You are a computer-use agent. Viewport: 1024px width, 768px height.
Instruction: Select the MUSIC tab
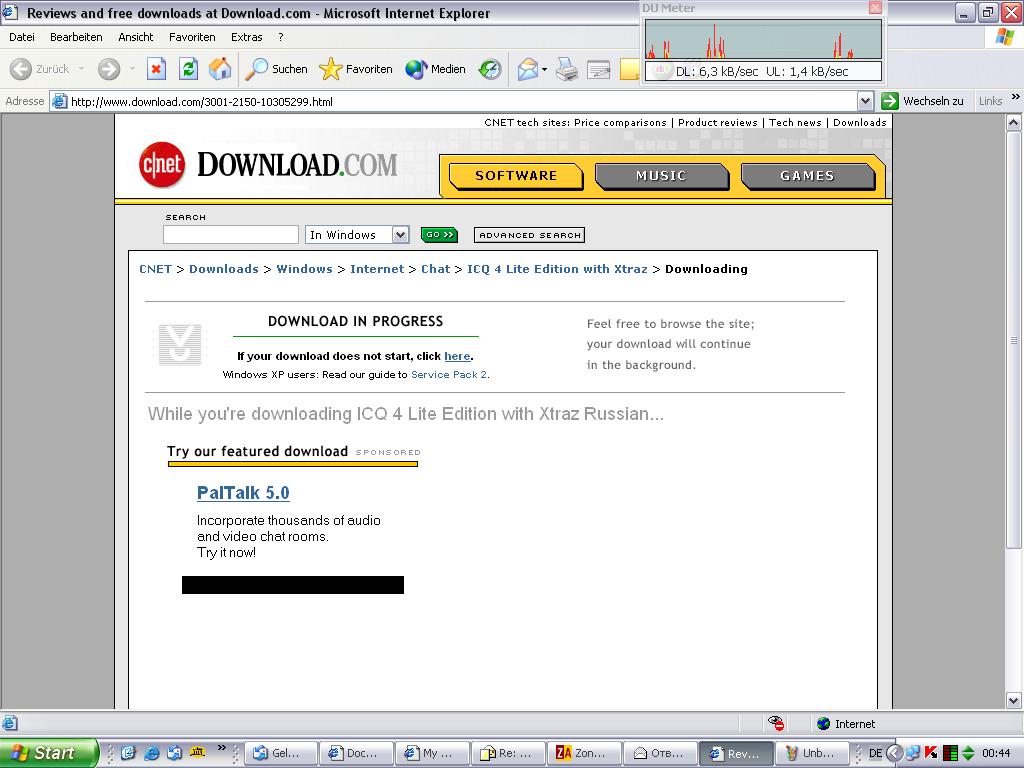[x=661, y=176]
